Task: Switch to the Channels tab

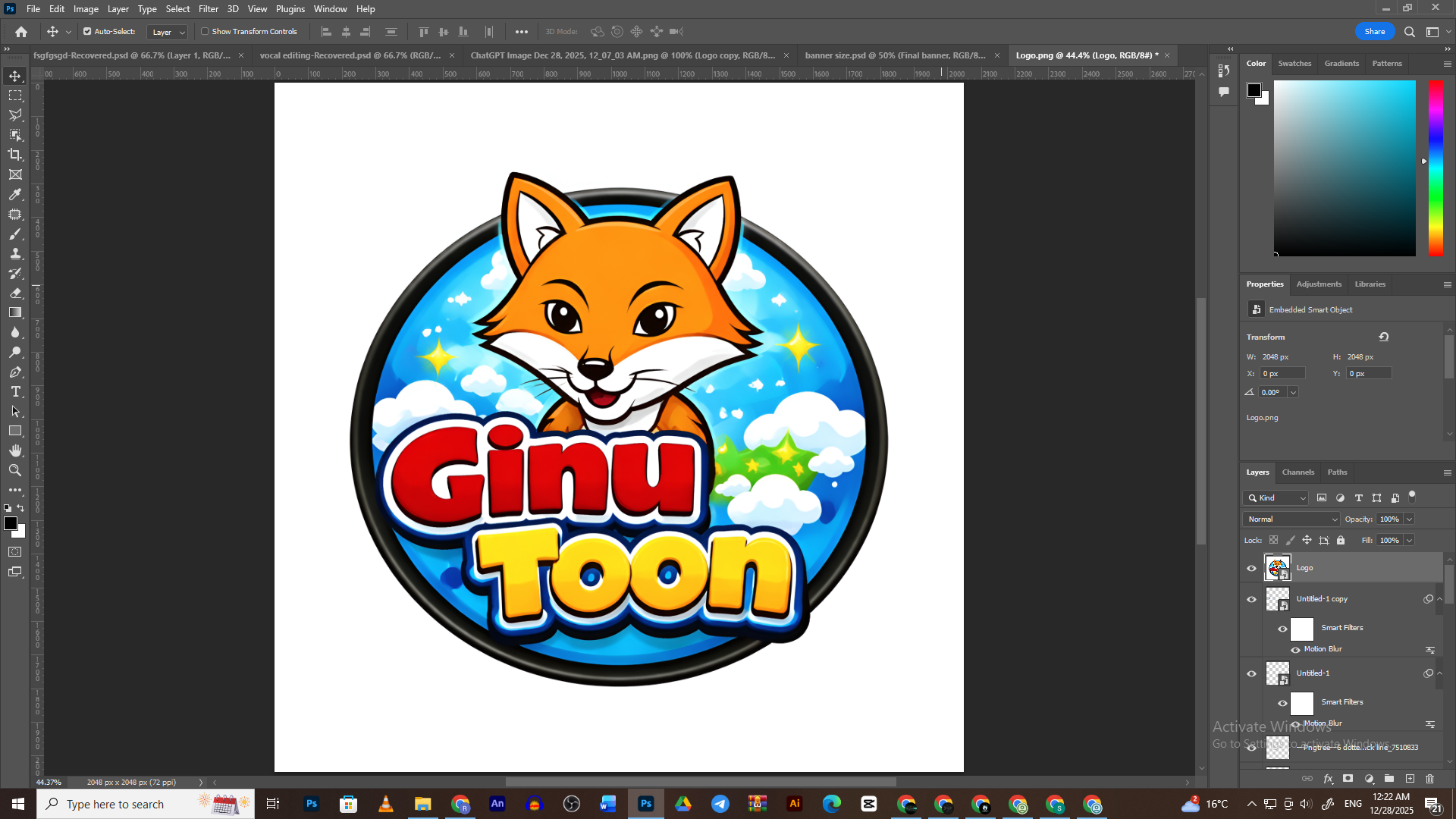Action: point(1298,472)
